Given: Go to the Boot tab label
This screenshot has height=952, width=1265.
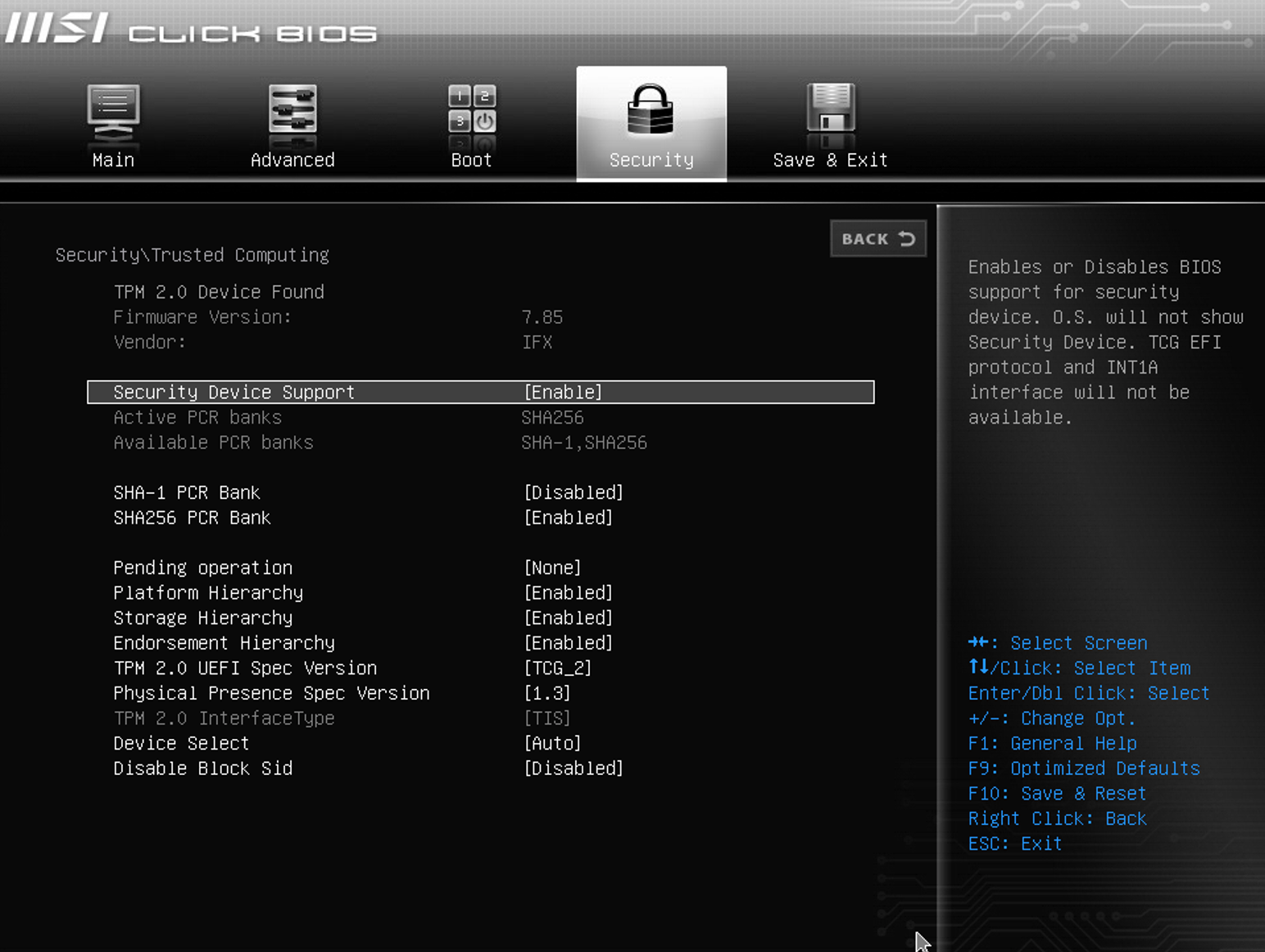Looking at the screenshot, I should 472,160.
